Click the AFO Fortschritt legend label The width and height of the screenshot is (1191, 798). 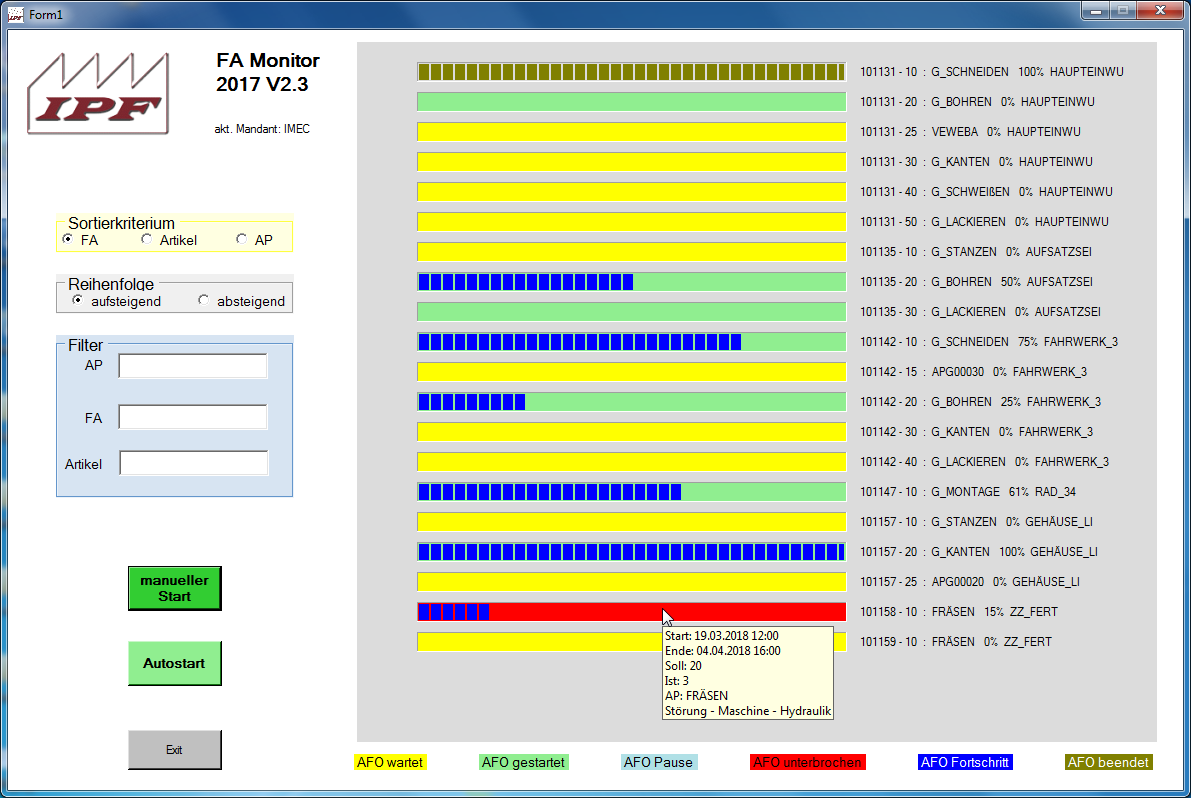tap(965, 762)
